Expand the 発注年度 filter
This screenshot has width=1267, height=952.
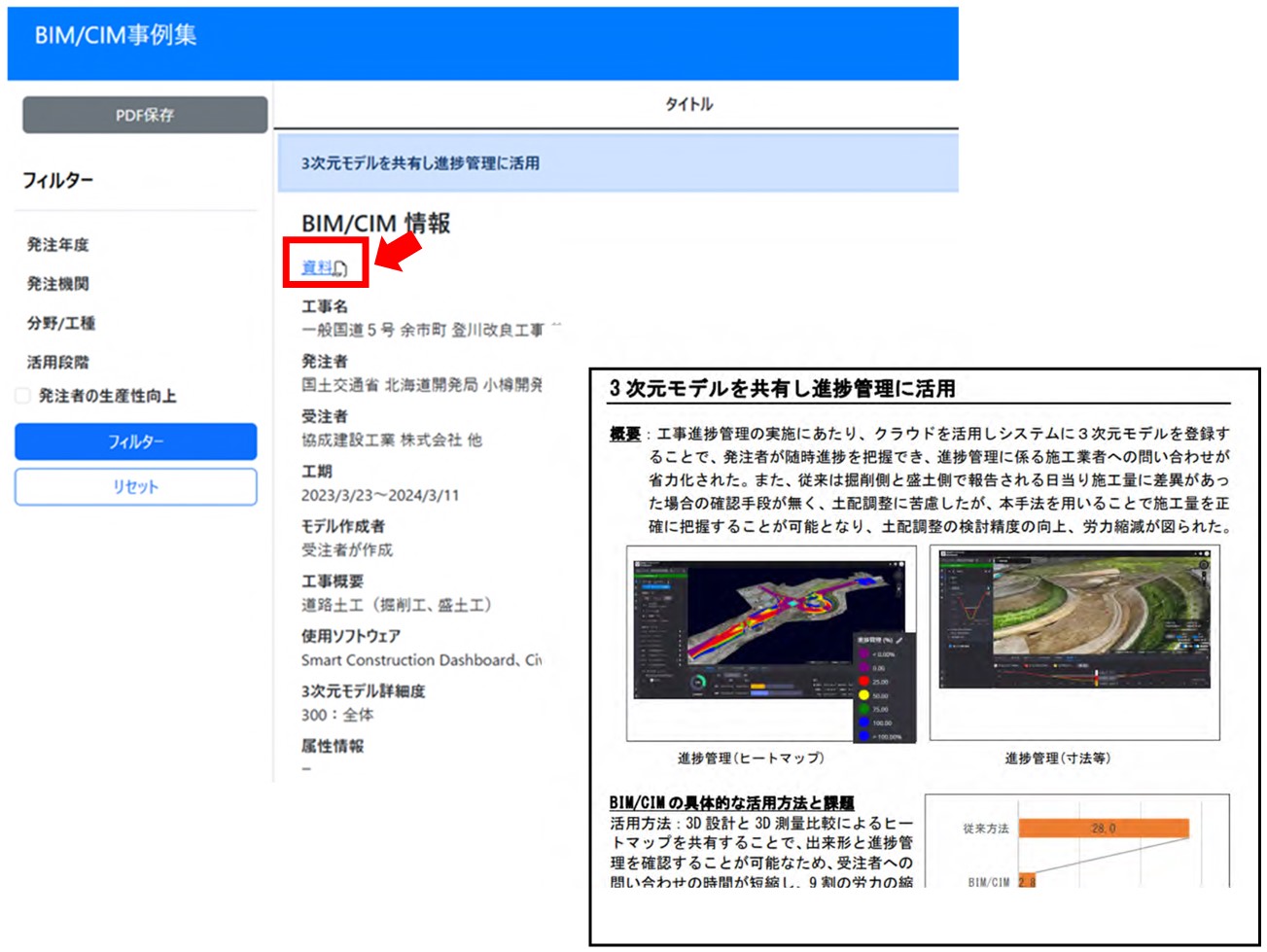tap(57, 245)
